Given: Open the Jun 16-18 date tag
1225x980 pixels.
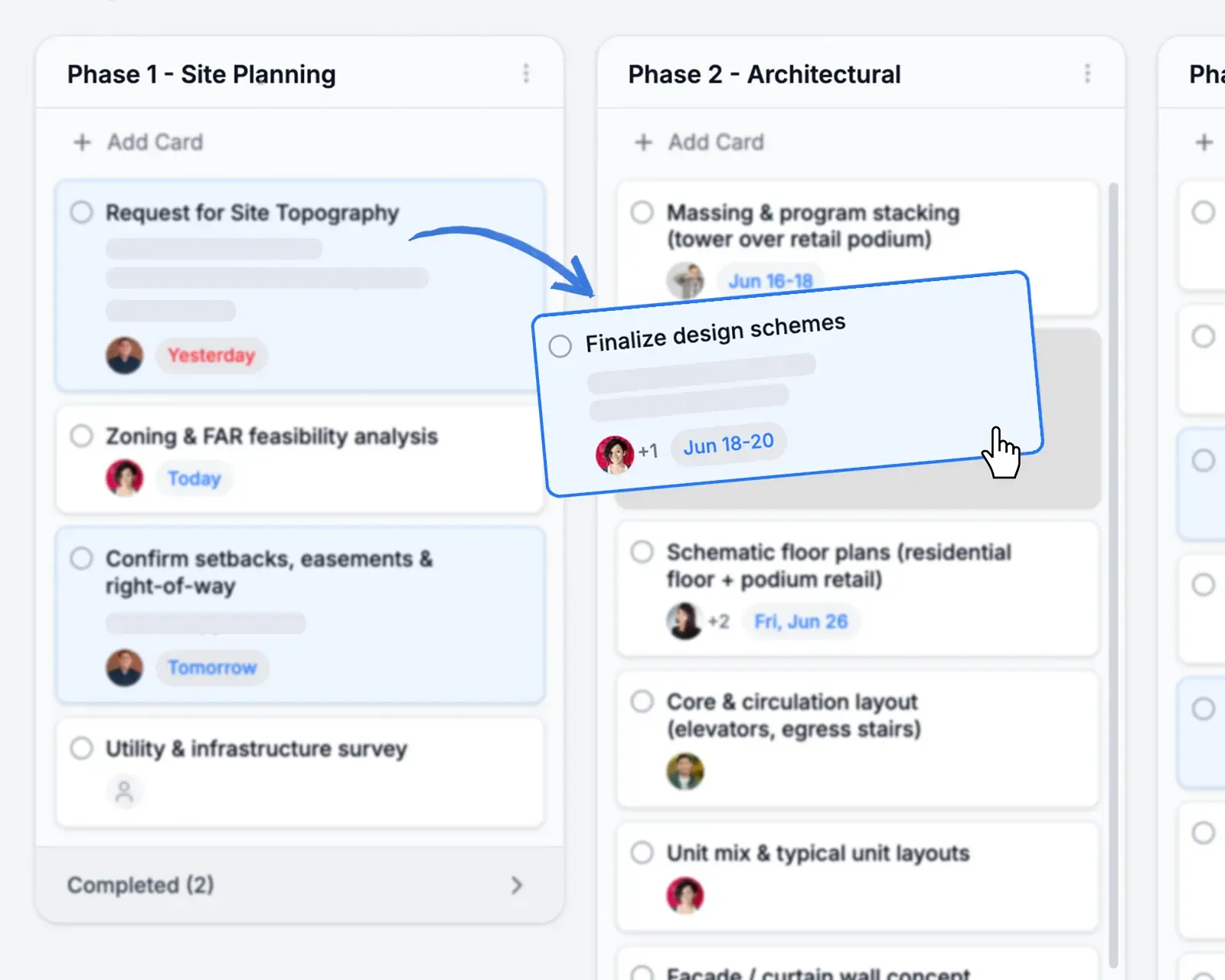Looking at the screenshot, I should pos(770,281).
